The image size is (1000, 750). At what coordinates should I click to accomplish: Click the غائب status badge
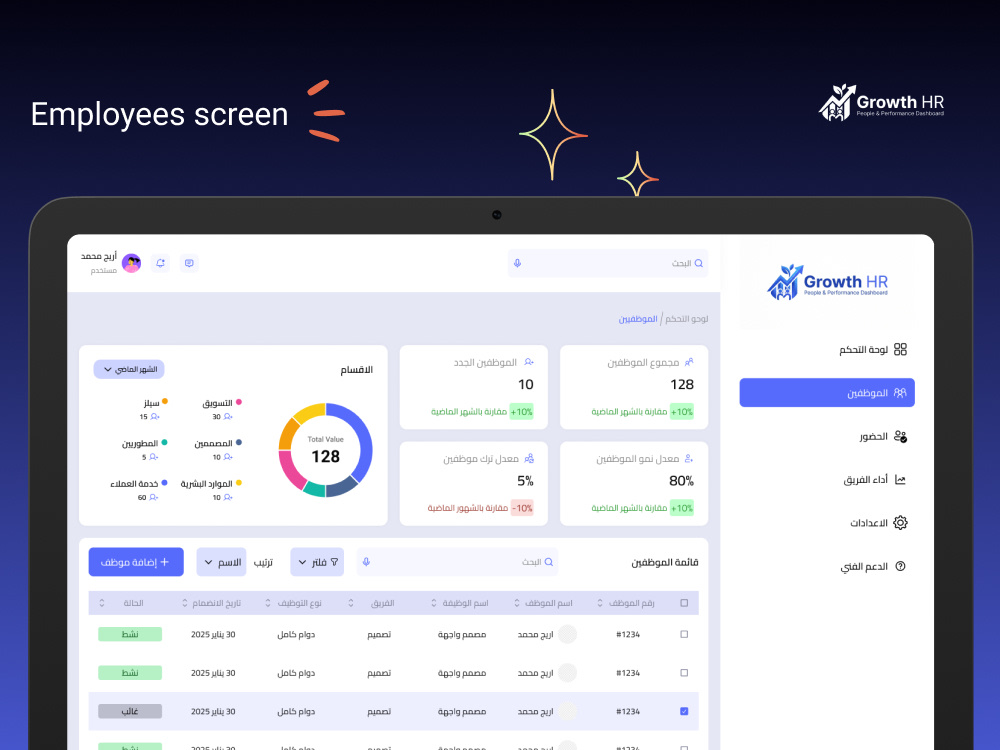(x=130, y=711)
